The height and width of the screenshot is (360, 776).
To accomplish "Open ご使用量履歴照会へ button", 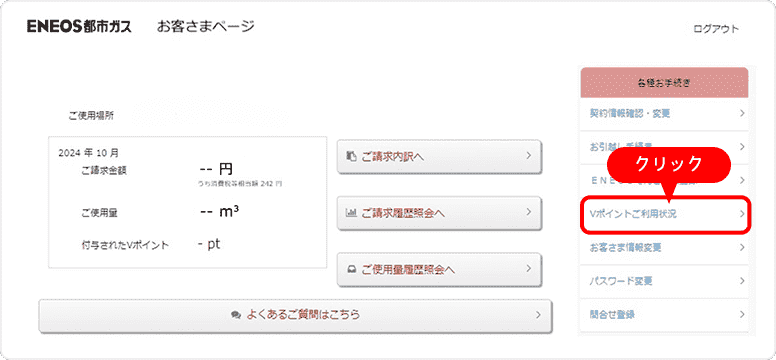I will point(439,269).
